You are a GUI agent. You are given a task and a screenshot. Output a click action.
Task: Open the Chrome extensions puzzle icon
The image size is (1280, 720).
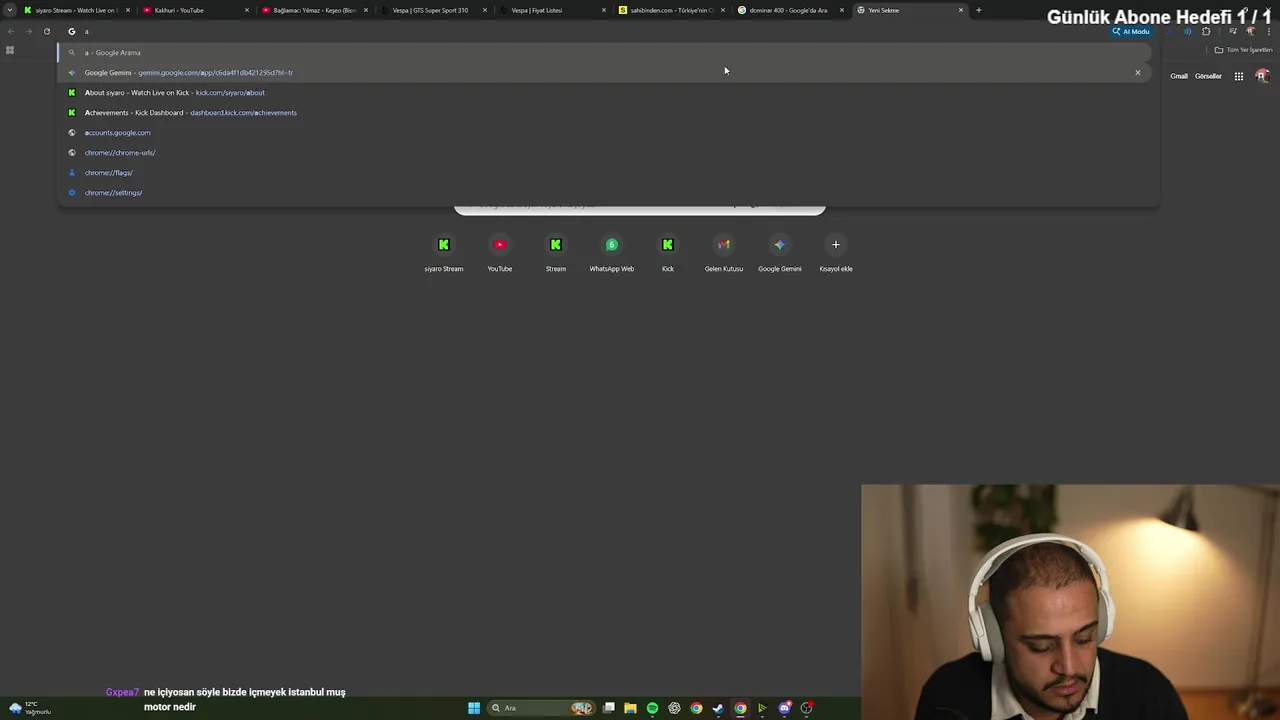(1206, 31)
